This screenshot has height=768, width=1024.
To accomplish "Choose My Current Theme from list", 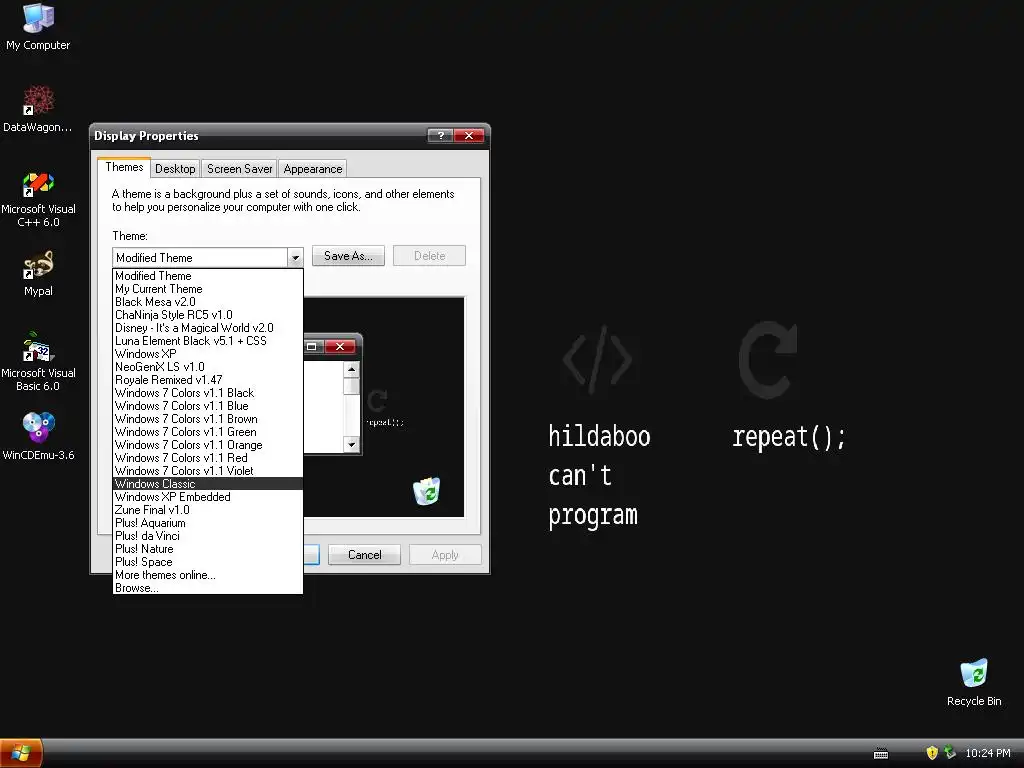I will click(208, 289).
